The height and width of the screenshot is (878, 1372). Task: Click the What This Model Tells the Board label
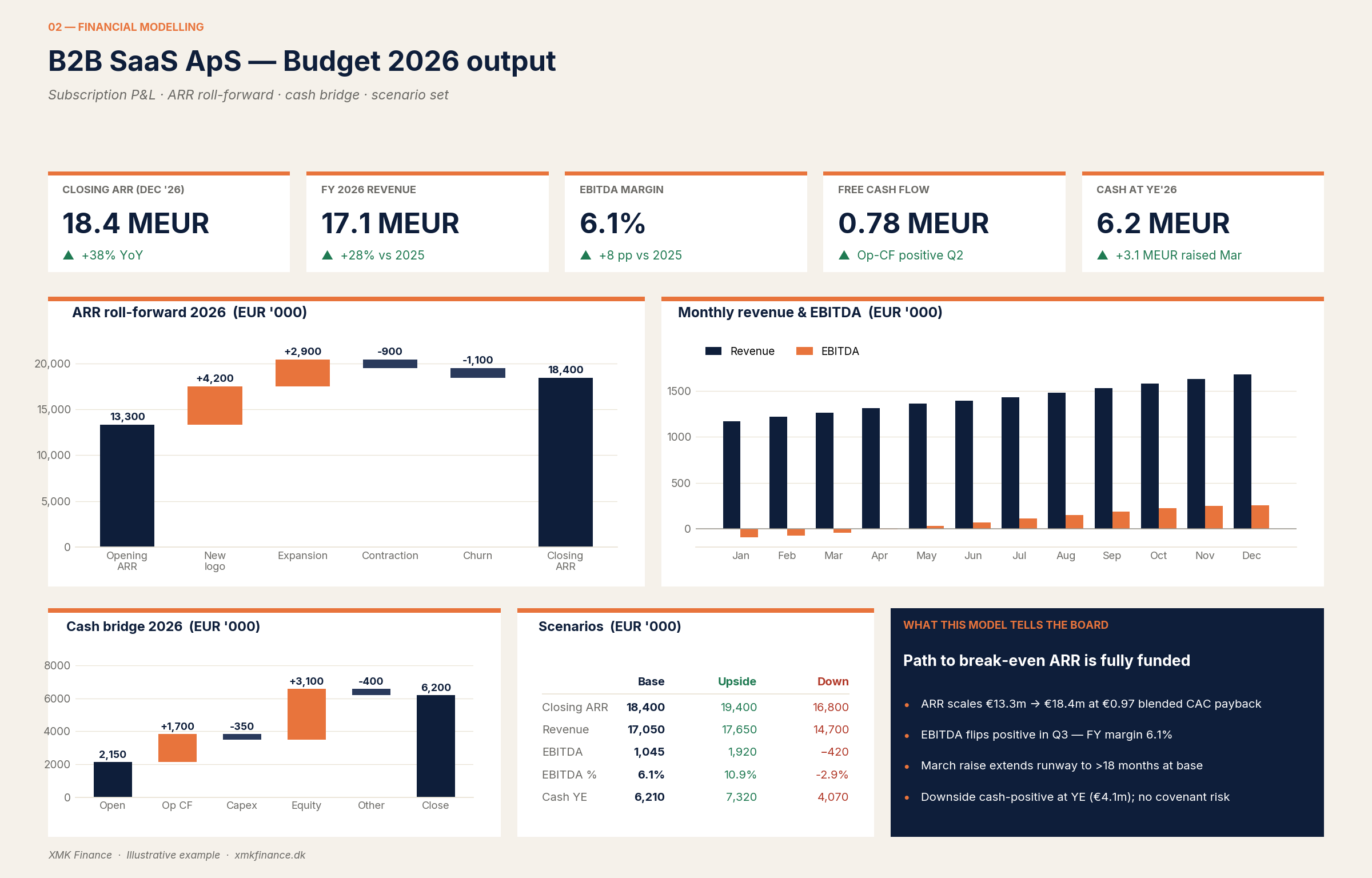point(1006,625)
